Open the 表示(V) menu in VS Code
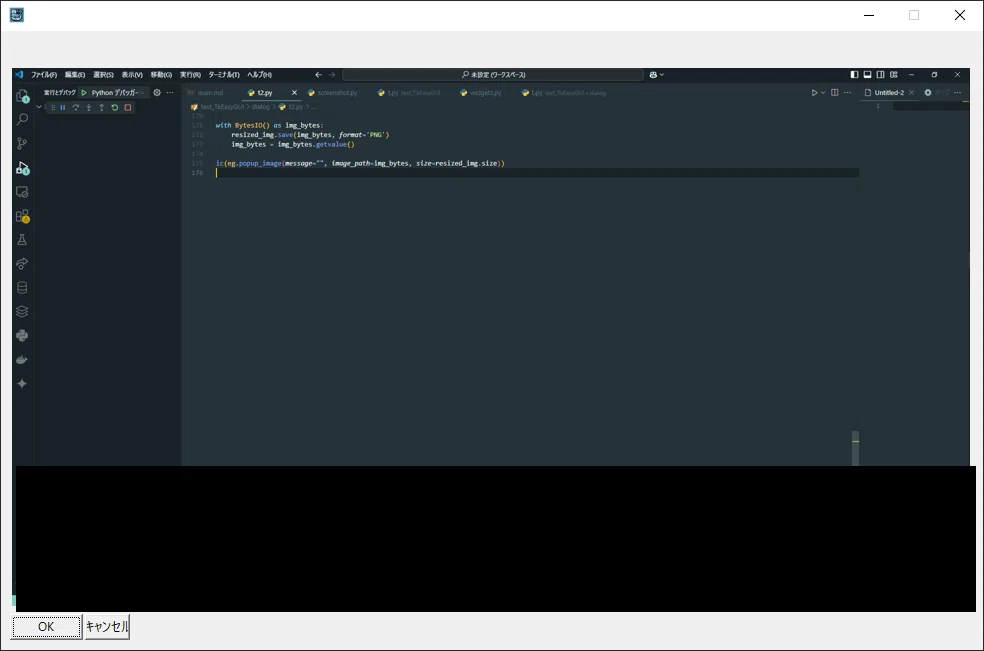984x651 pixels. [132, 75]
